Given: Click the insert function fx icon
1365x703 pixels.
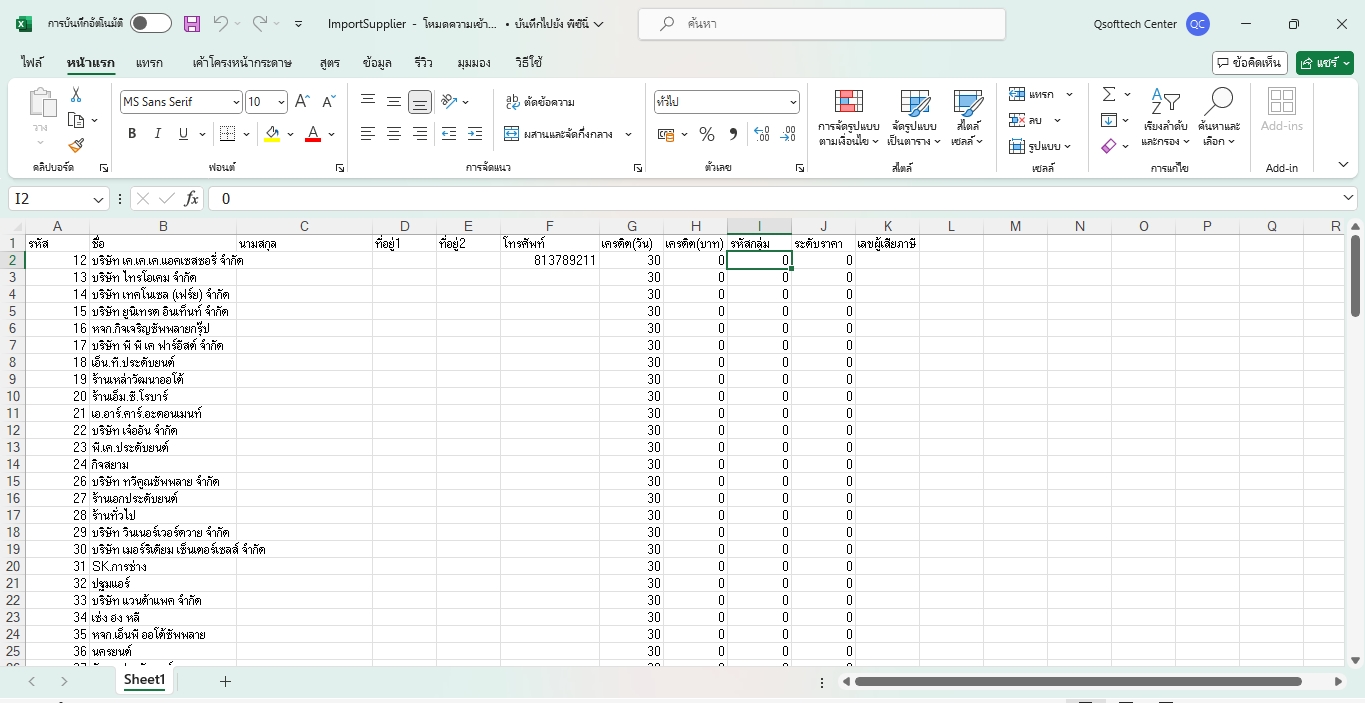Looking at the screenshot, I should pos(191,199).
